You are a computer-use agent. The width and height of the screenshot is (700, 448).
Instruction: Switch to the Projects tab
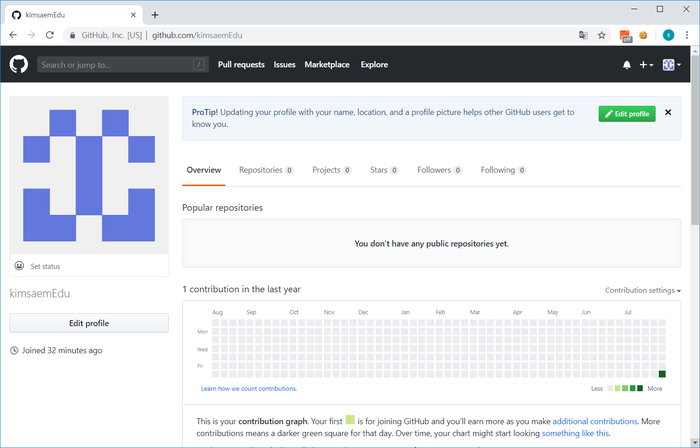pyautogui.click(x=332, y=170)
